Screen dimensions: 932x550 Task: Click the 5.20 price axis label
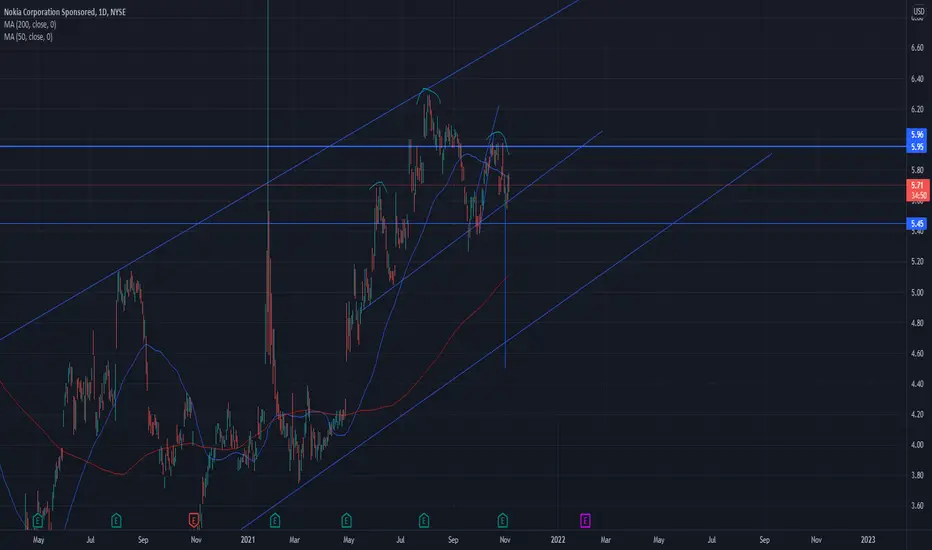tap(917, 262)
